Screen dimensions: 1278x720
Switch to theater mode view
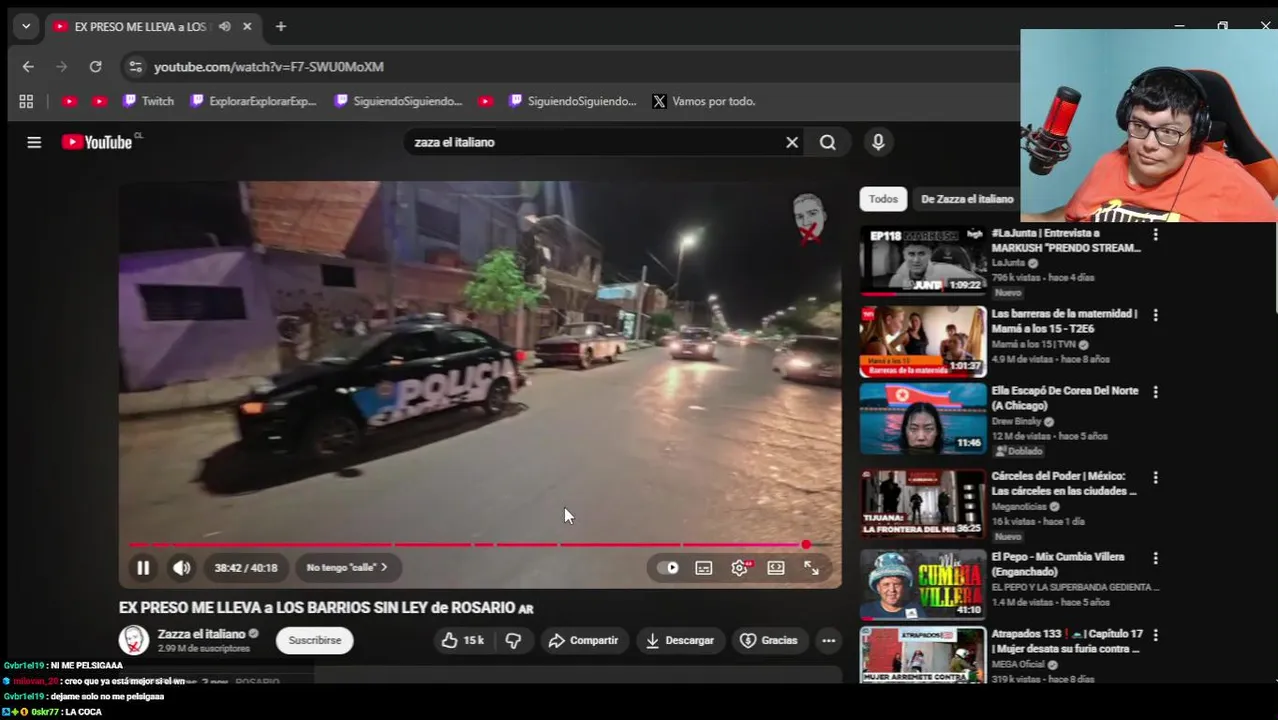tap(776, 568)
